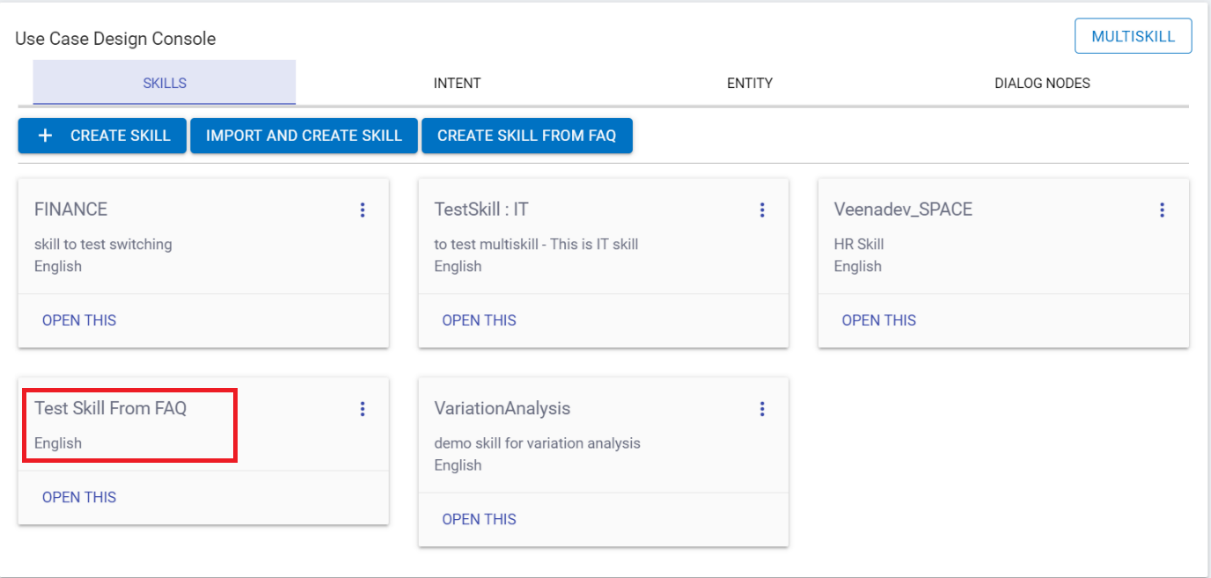The width and height of the screenshot is (1211, 578).
Task: Switch to the INTENT tab
Action: [457, 83]
